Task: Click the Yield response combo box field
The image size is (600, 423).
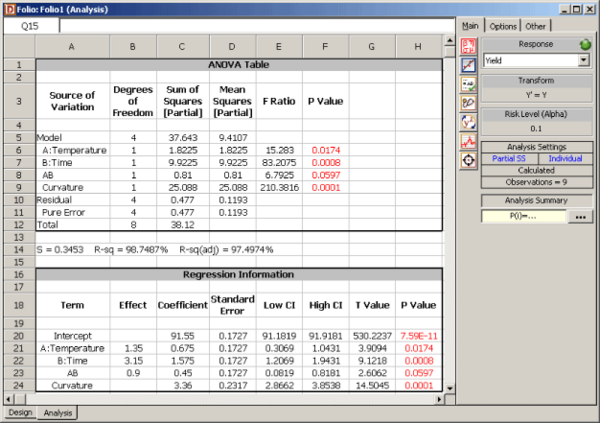Action: coord(536,60)
